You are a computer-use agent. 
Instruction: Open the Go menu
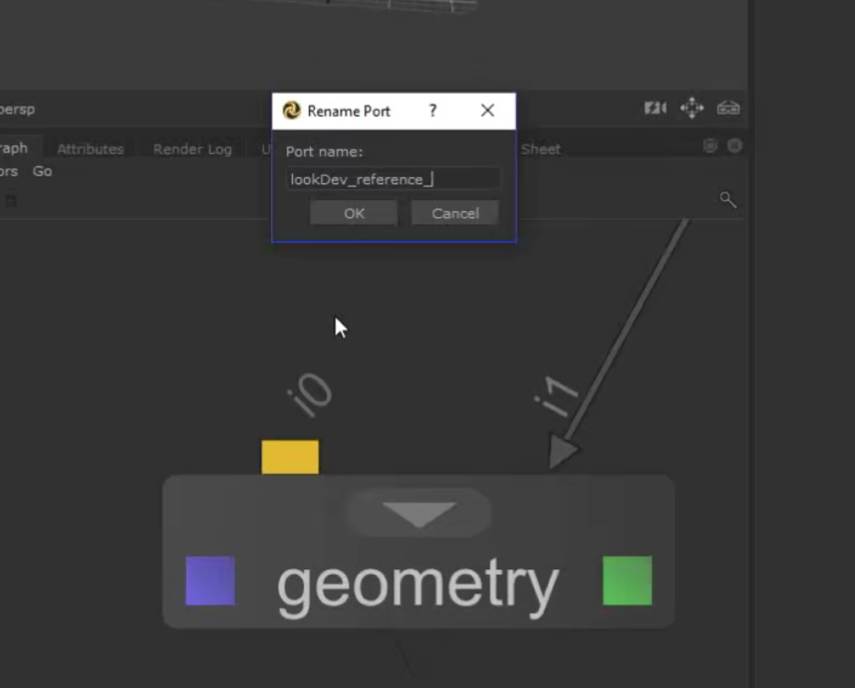[x=42, y=171]
